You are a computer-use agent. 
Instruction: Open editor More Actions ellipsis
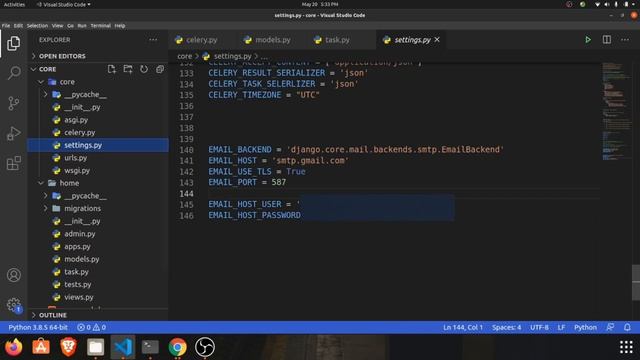[x=625, y=40]
